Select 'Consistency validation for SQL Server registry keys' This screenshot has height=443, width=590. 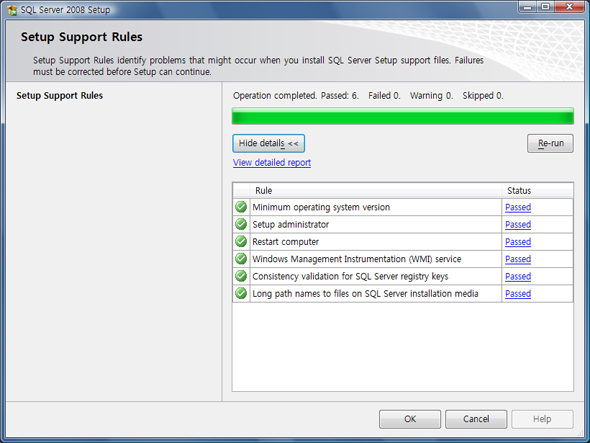click(350, 276)
